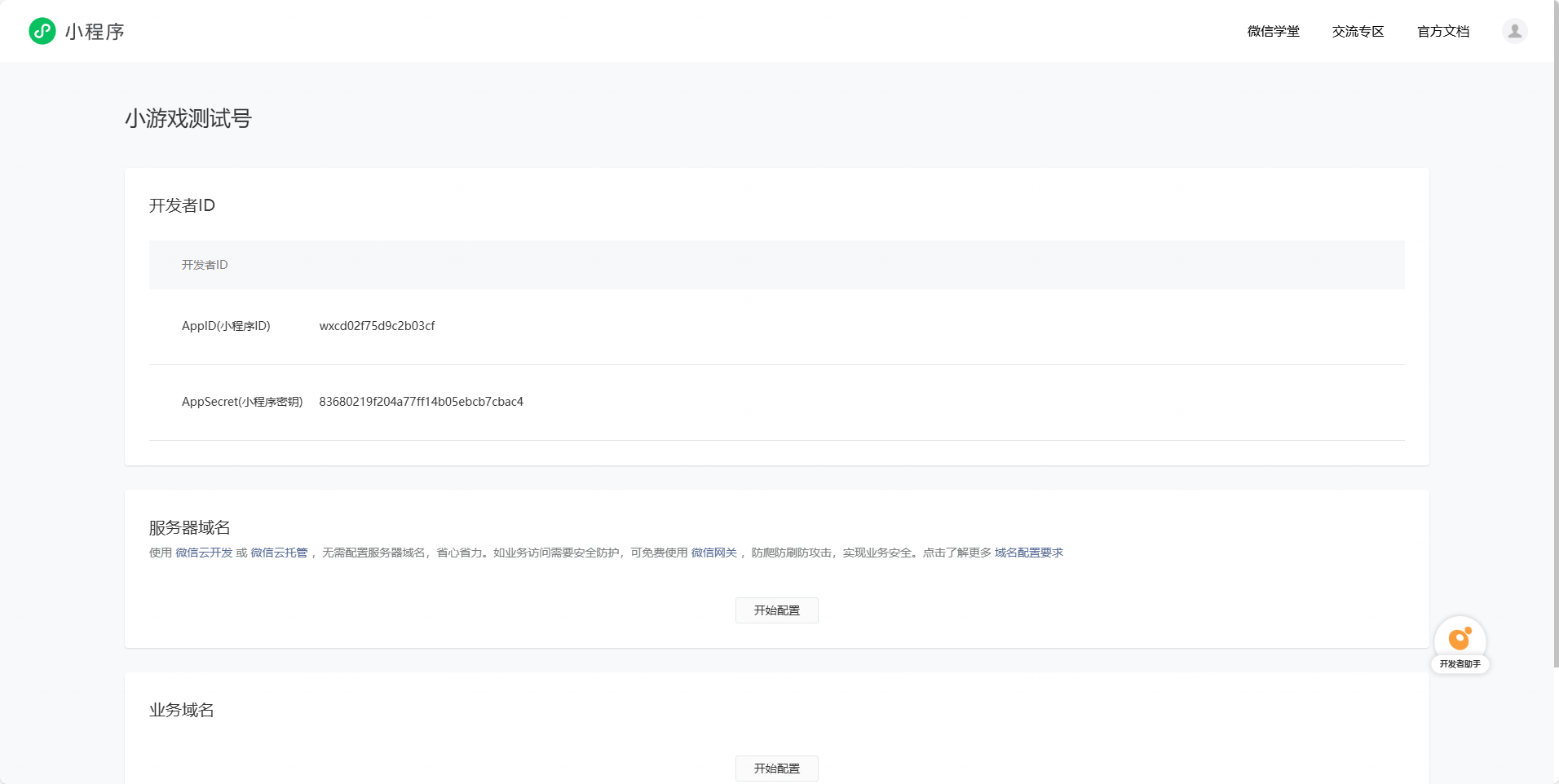Image resolution: width=1559 pixels, height=784 pixels.
Task: Click the 小程序 header title text
Action: click(x=95, y=32)
